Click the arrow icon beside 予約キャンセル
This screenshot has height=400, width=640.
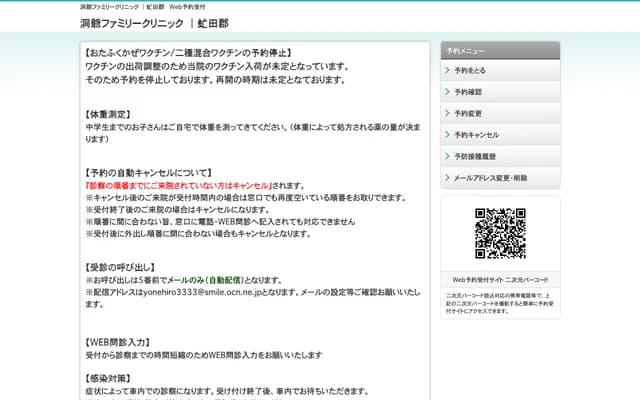[447, 135]
